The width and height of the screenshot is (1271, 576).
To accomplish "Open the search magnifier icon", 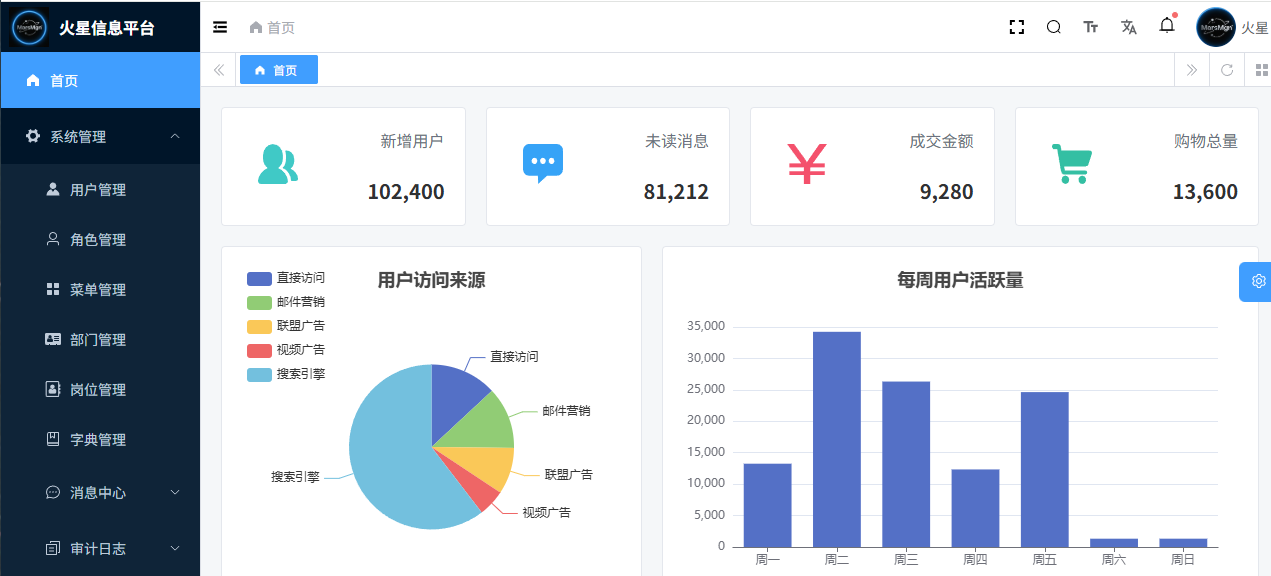I will [x=1054, y=27].
